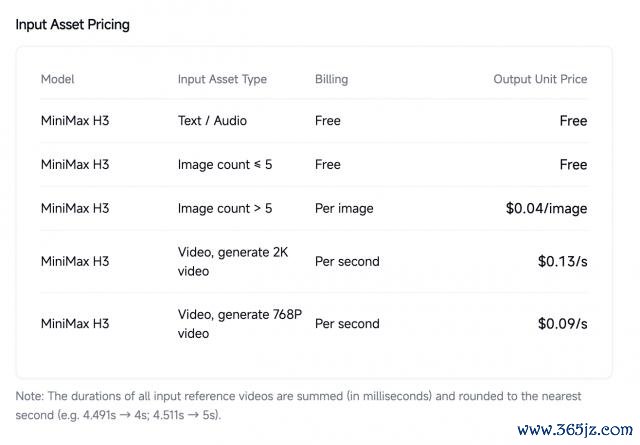Viewport: 640px width, 445px height.
Task: Select the Video, generate 768P video cell
Action: pyautogui.click(x=240, y=324)
